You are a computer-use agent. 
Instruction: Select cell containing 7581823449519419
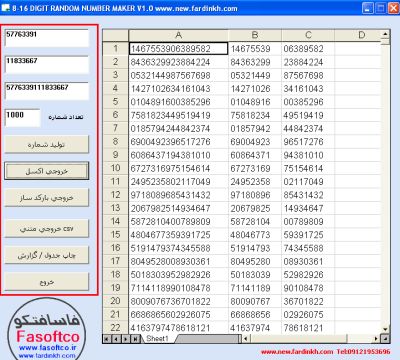(178, 115)
